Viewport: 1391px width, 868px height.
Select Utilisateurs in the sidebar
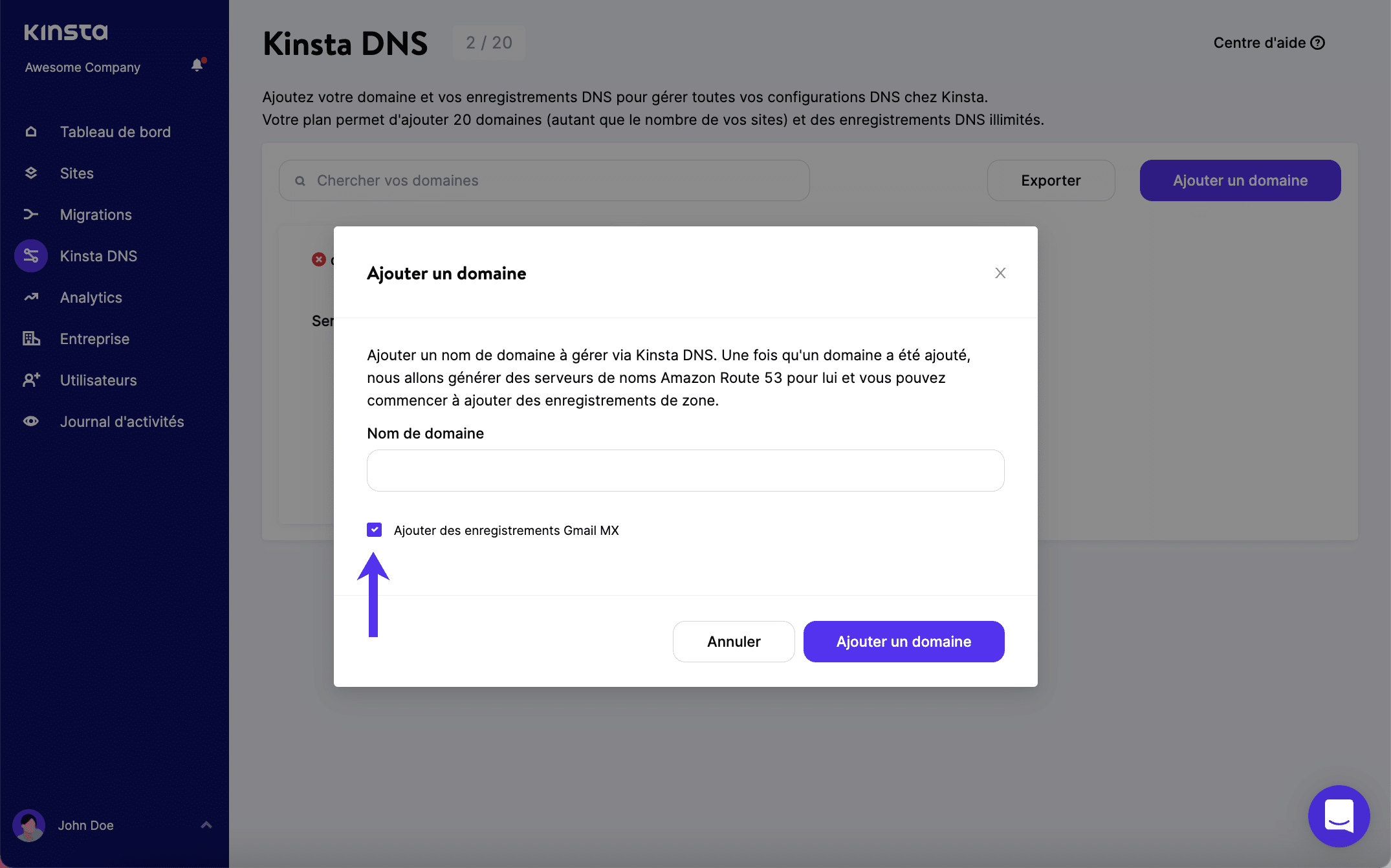(98, 380)
